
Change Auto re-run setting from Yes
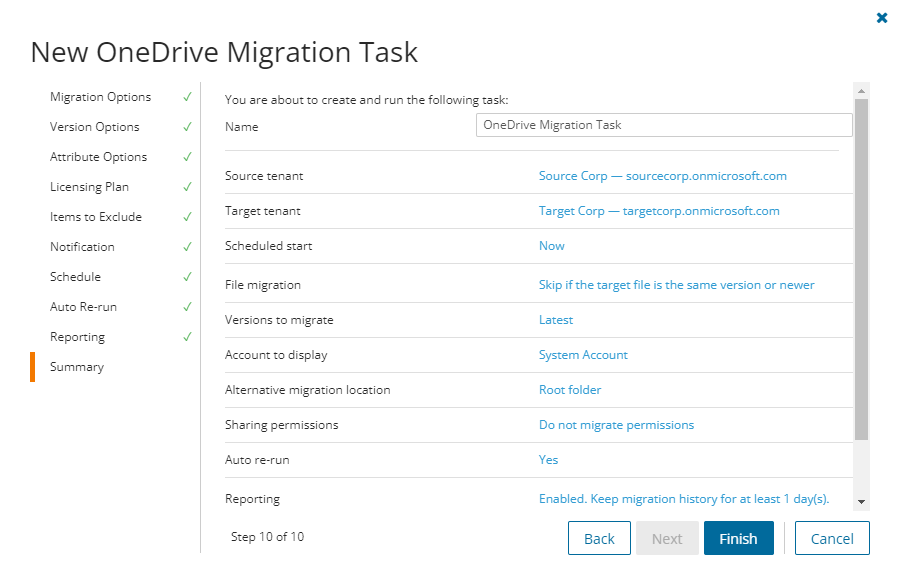pos(548,459)
